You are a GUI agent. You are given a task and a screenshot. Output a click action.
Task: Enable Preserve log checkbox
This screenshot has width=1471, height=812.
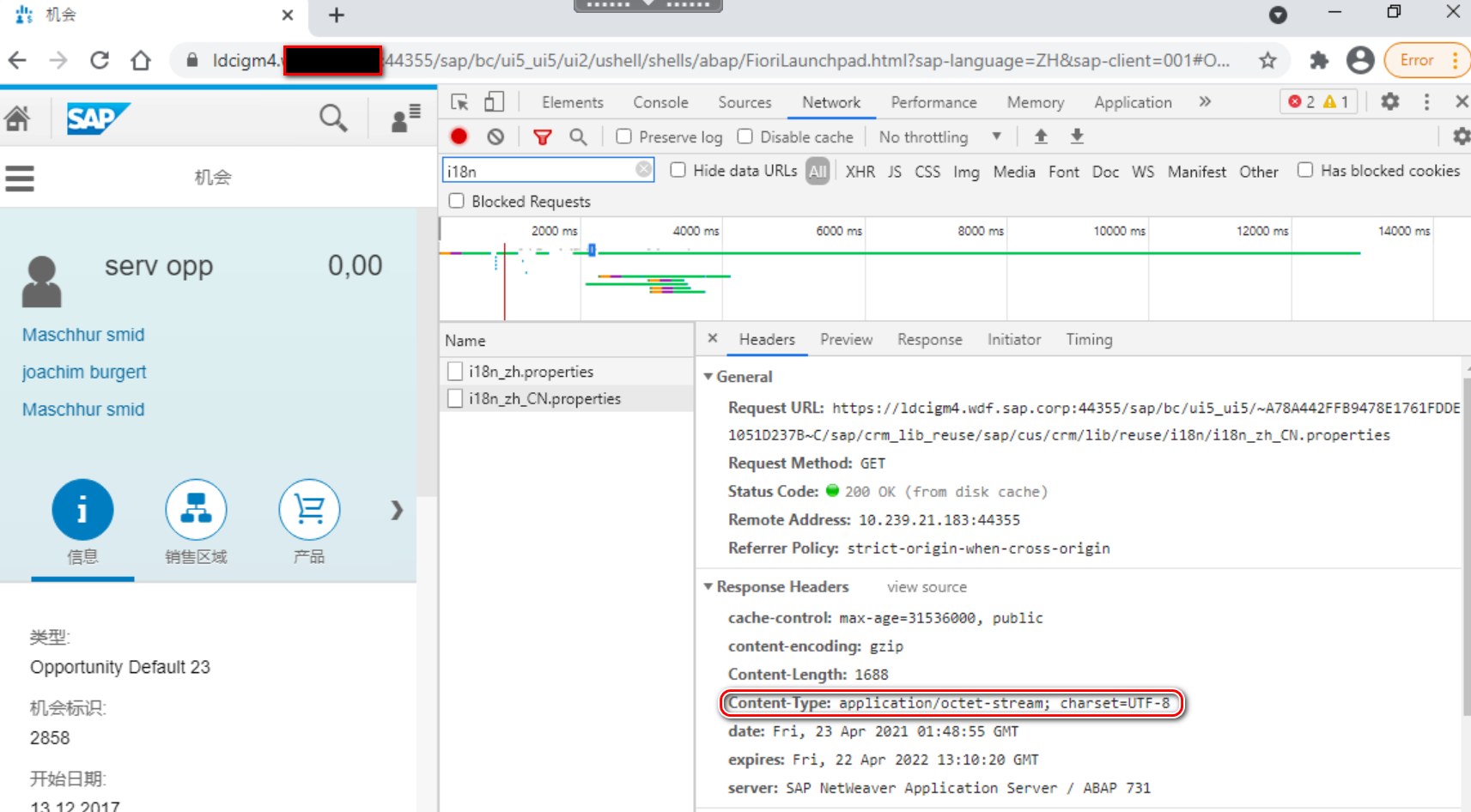pos(624,136)
